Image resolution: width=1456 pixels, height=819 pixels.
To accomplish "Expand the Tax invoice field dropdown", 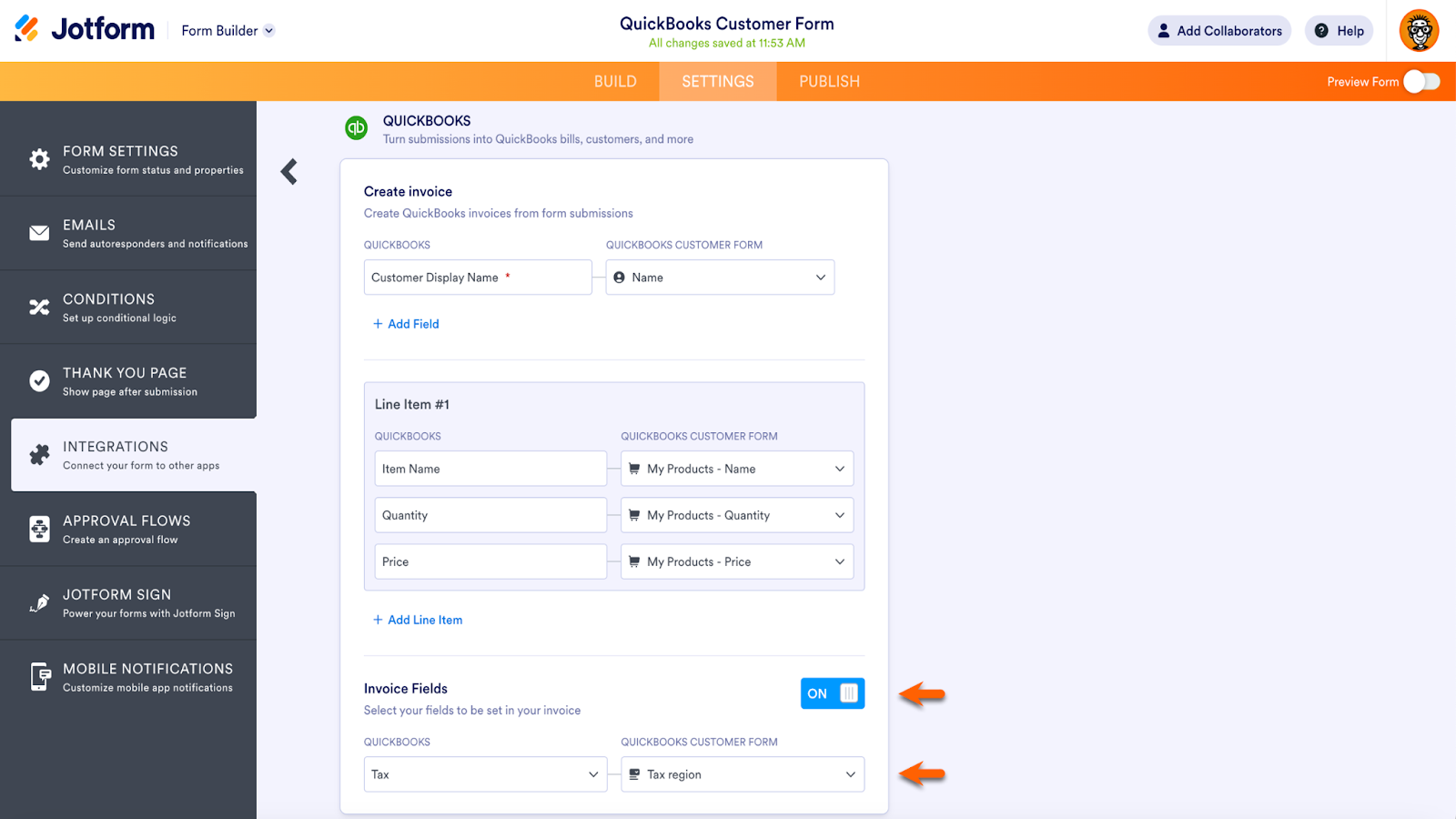I will (x=485, y=774).
